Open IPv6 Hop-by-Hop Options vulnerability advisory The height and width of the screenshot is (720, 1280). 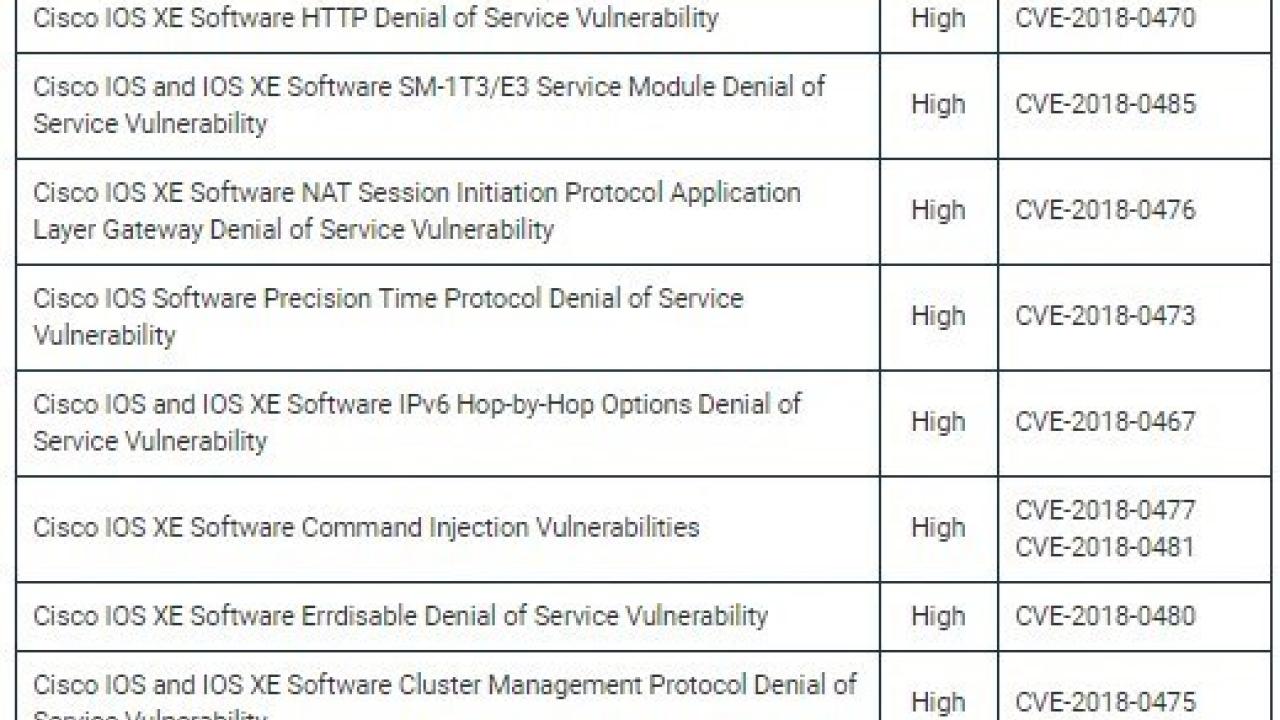pos(417,423)
